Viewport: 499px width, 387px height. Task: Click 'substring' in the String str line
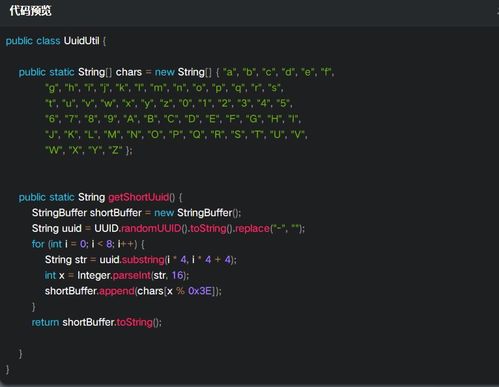pyautogui.click(x=143, y=260)
